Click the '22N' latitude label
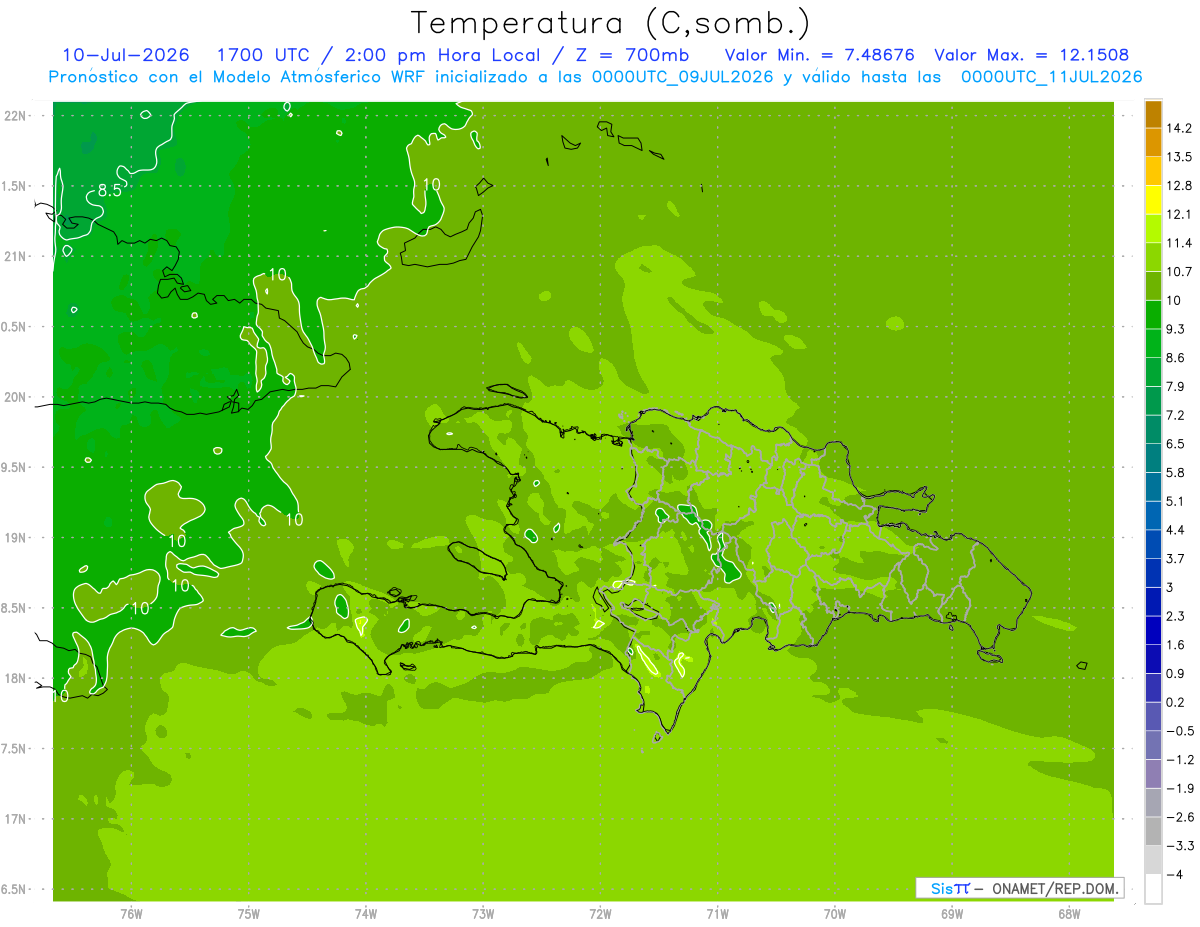The width and height of the screenshot is (1200, 927). pyautogui.click(x=16, y=116)
